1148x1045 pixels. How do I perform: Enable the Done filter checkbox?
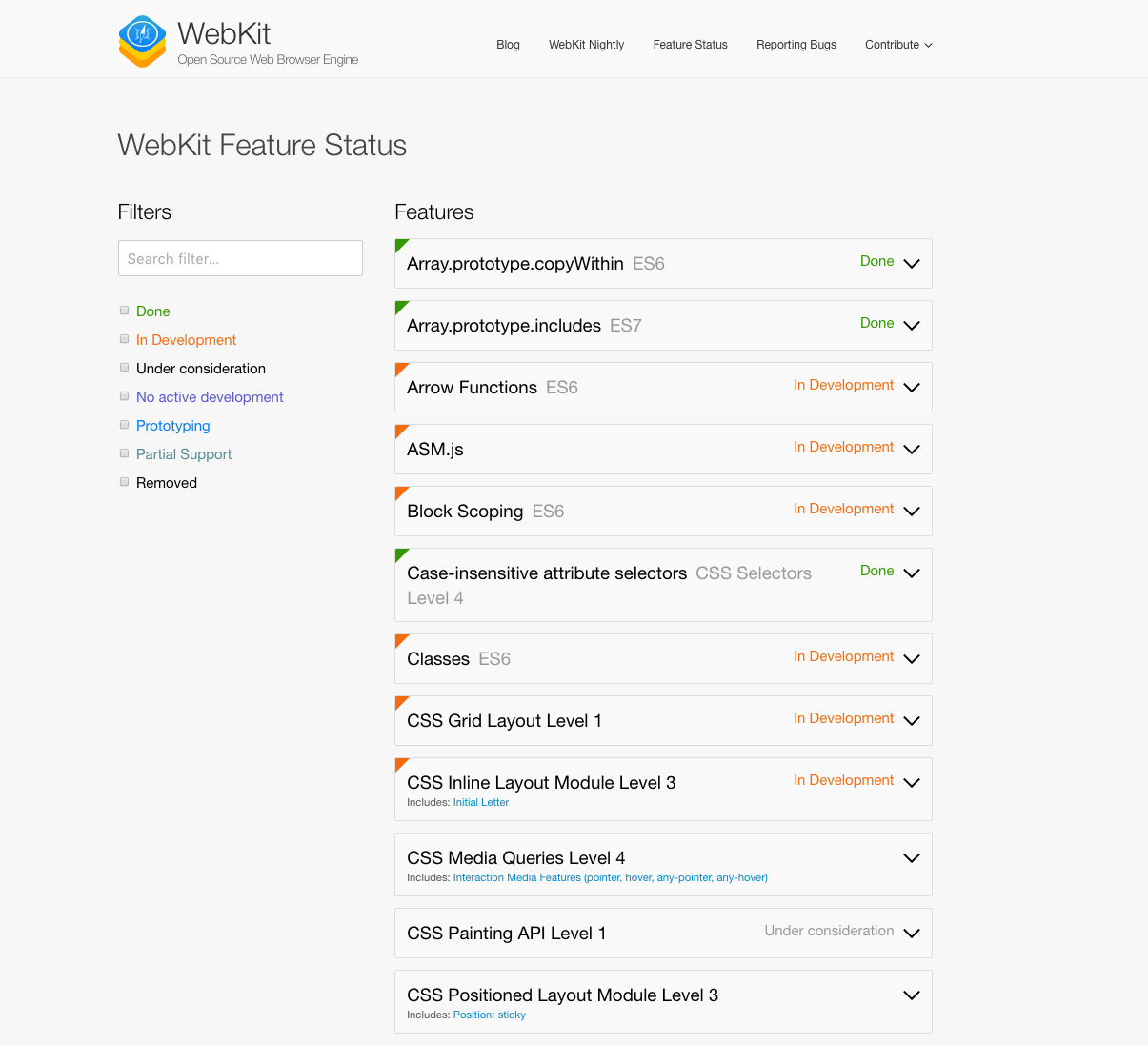click(x=124, y=311)
